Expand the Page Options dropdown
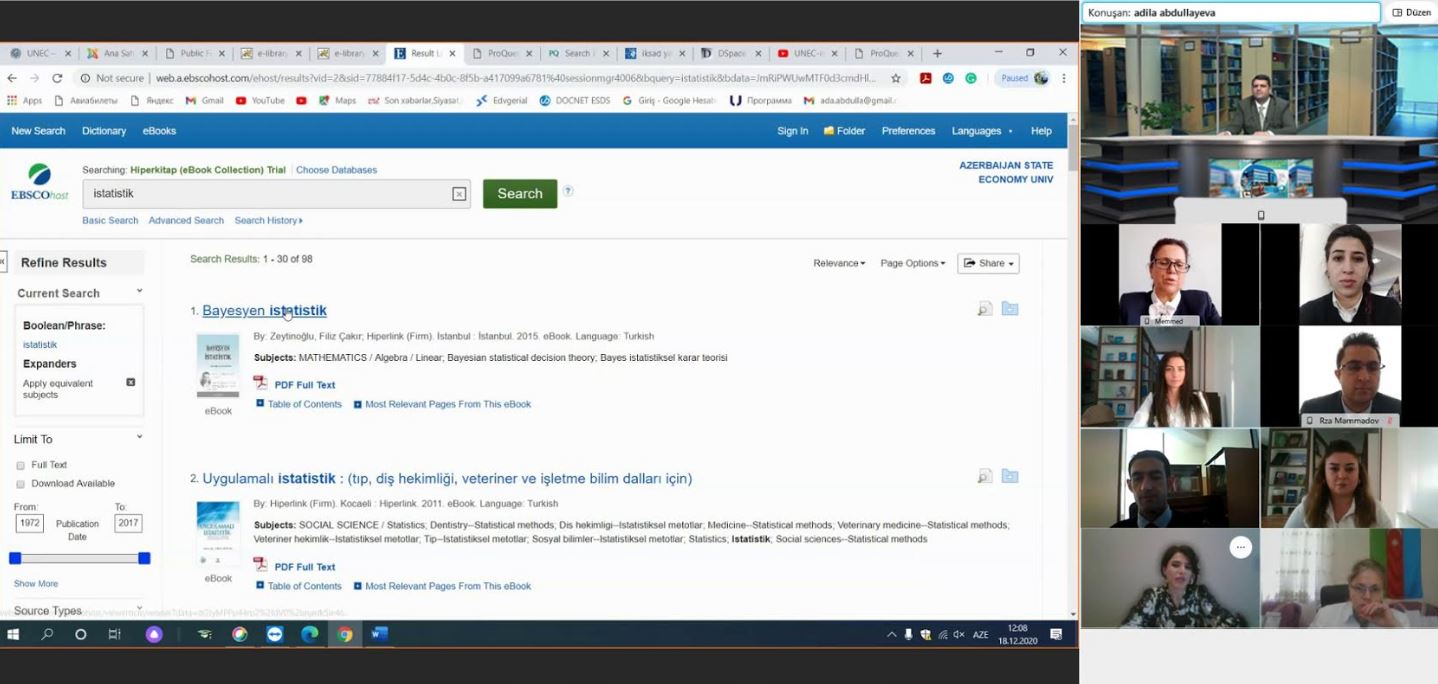 912,263
